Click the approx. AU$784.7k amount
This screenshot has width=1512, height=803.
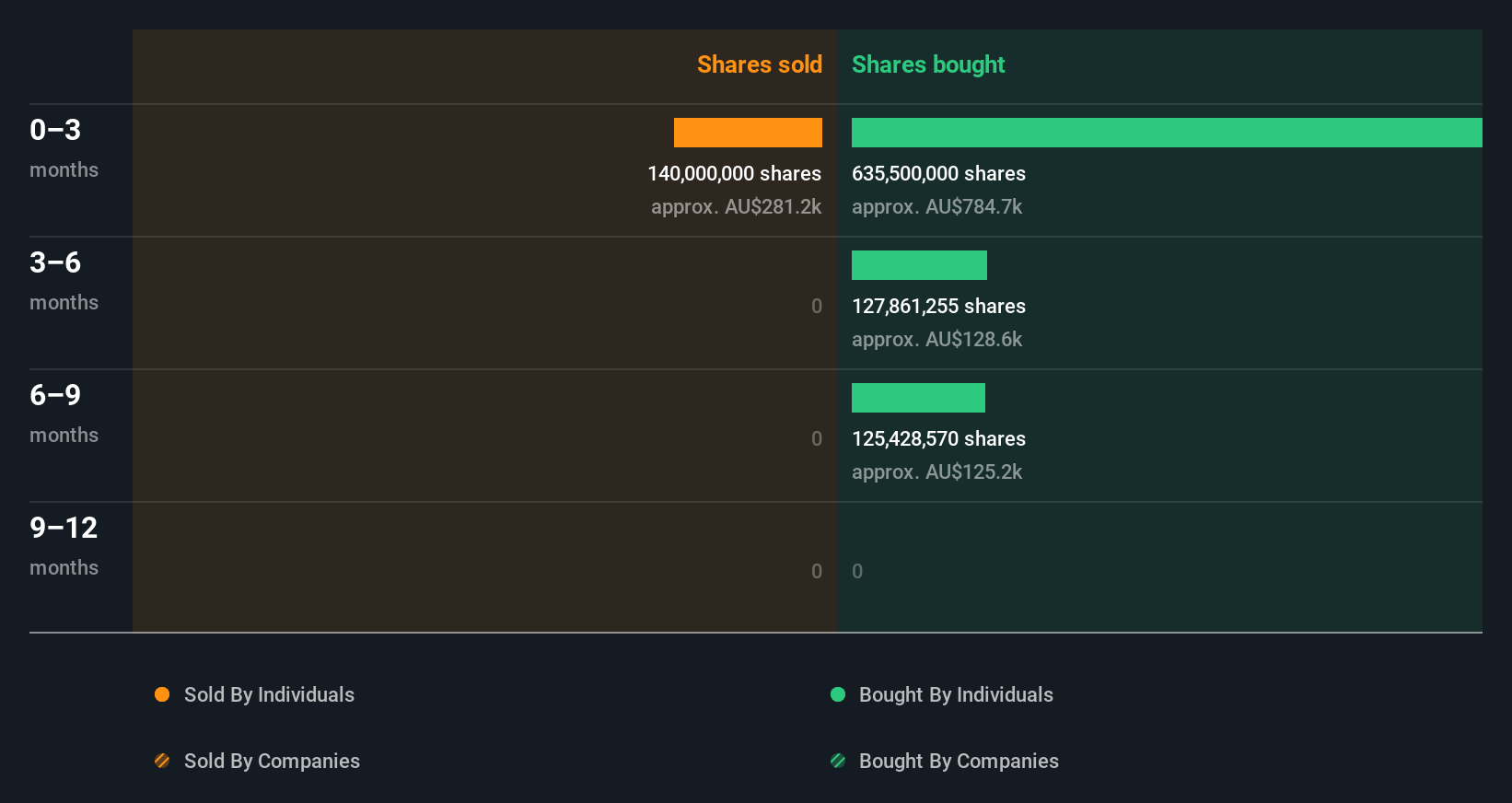(x=936, y=206)
